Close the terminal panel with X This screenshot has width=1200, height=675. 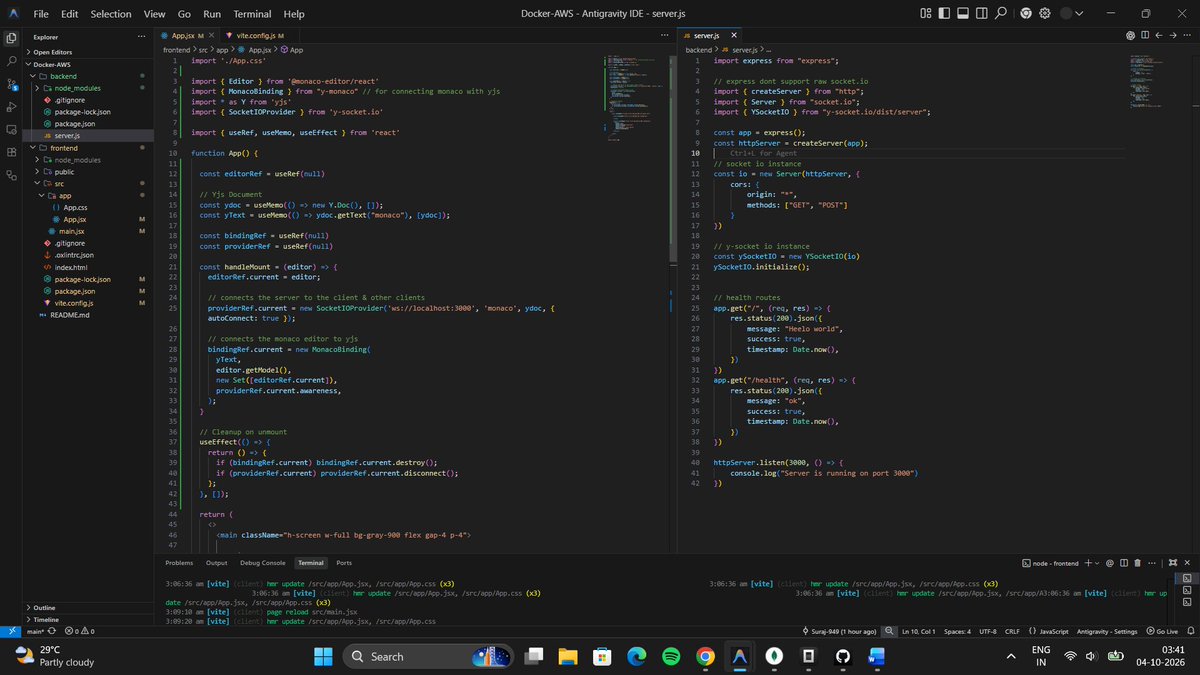coord(1185,563)
